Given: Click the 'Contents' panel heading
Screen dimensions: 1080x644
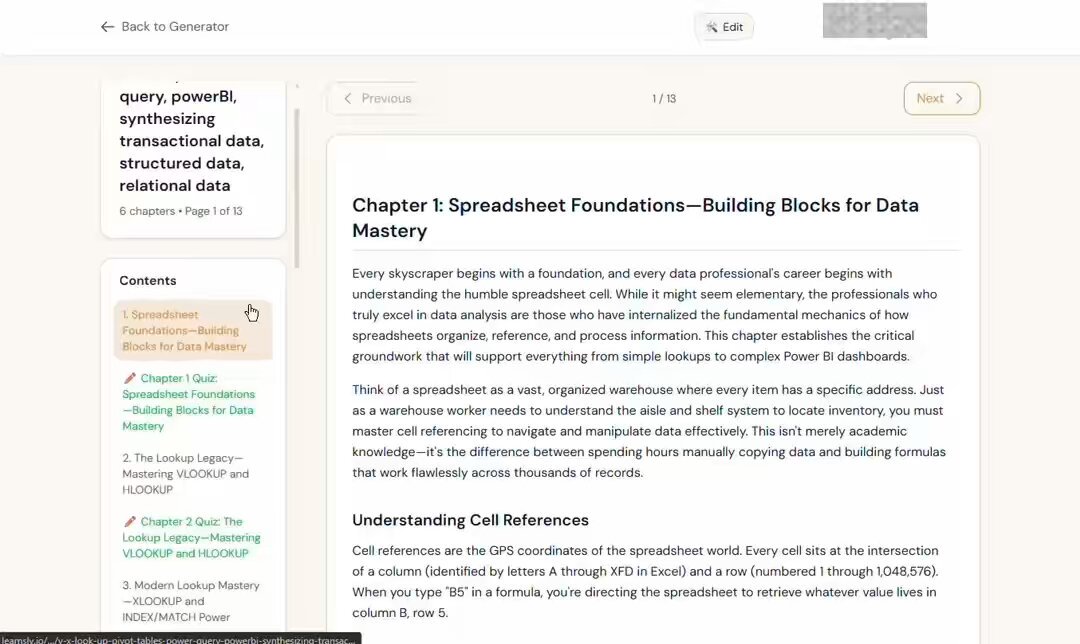Looking at the screenshot, I should pyautogui.click(x=147, y=281).
